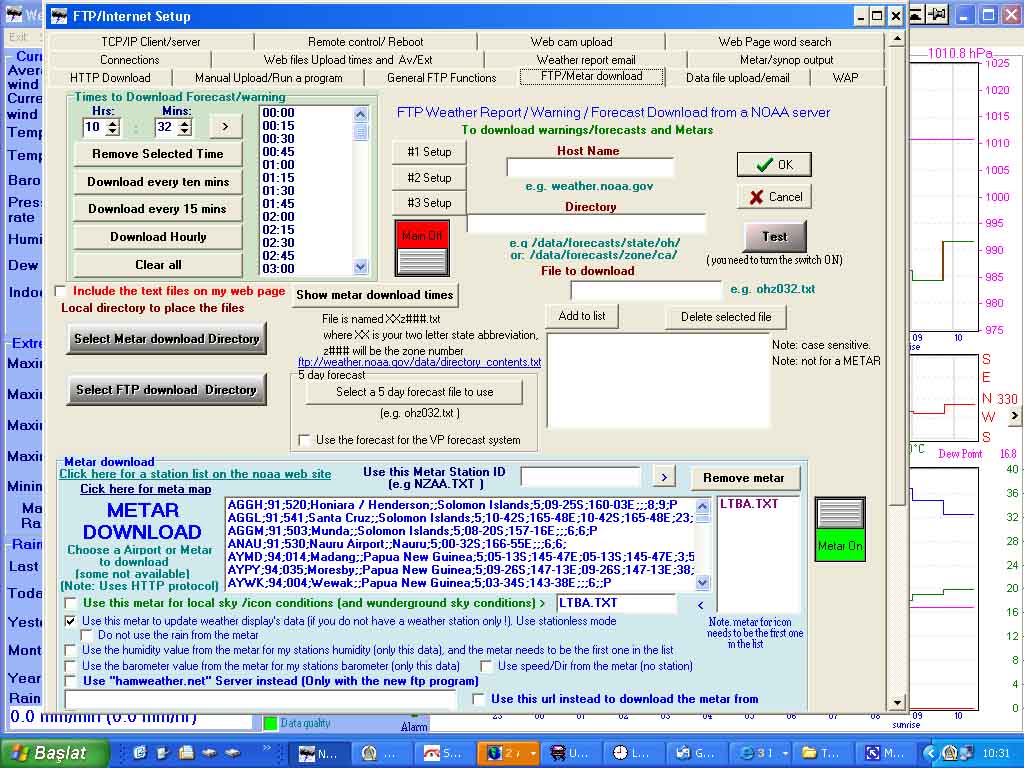
Task: Enable Include the text files on my web page
Action: click(61, 292)
